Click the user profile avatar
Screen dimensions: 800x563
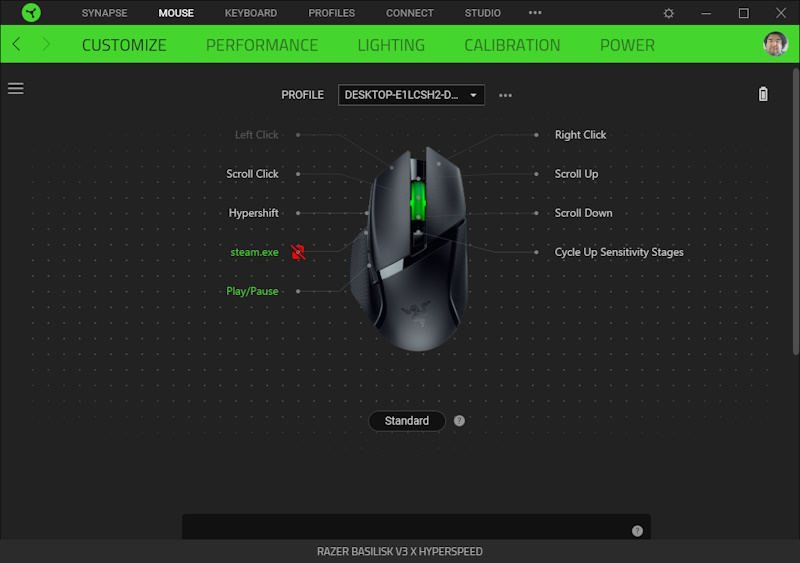[x=775, y=44]
